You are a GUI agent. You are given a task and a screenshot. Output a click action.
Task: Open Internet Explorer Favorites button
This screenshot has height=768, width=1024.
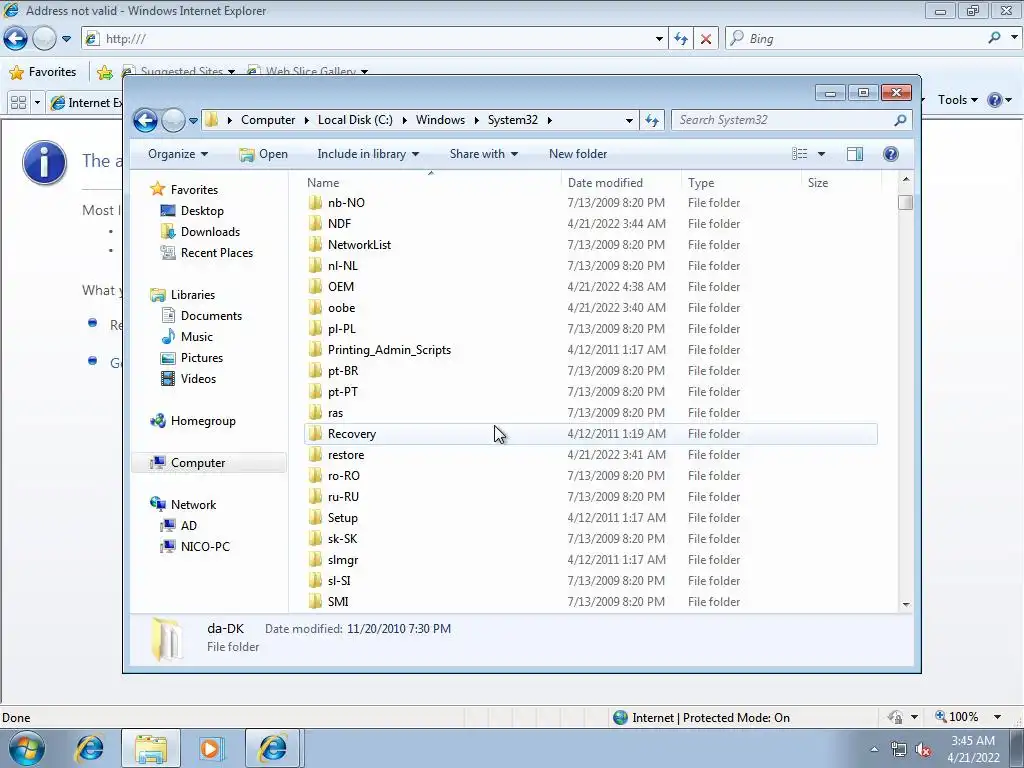click(43, 72)
